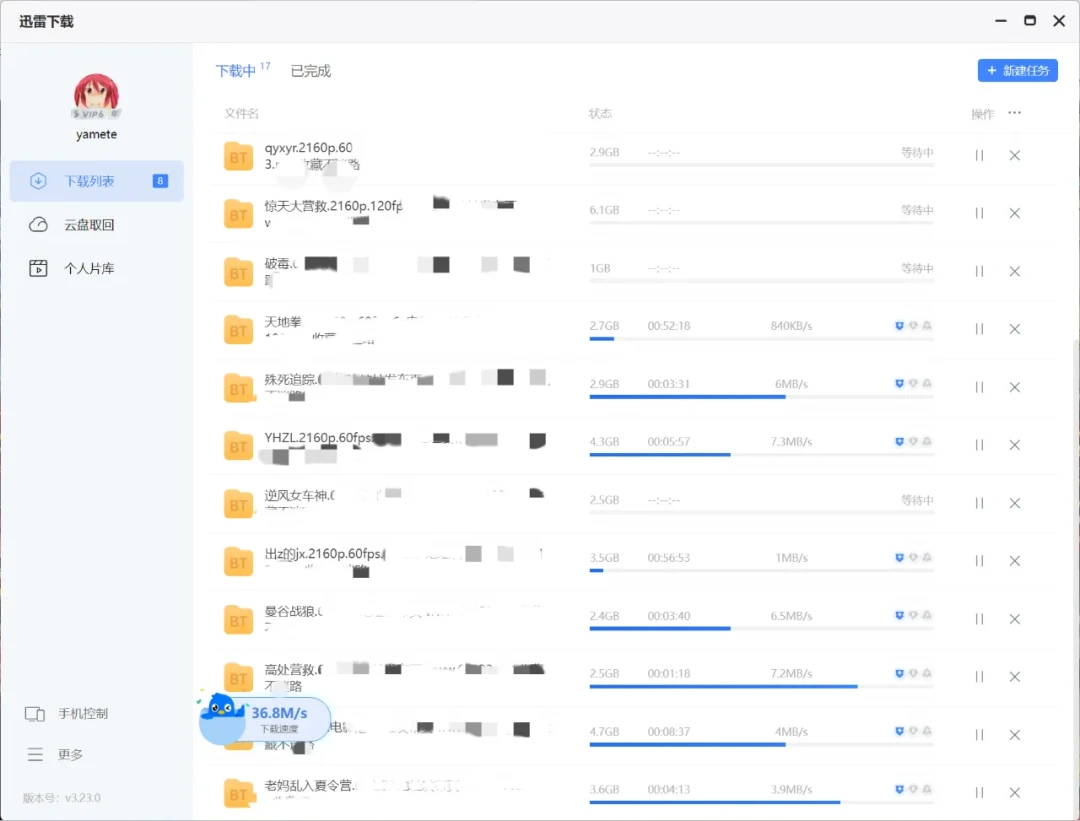This screenshot has width=1080, height=821.
Task: Pause the 4.7GB download task
Action: tap(979, 735)
